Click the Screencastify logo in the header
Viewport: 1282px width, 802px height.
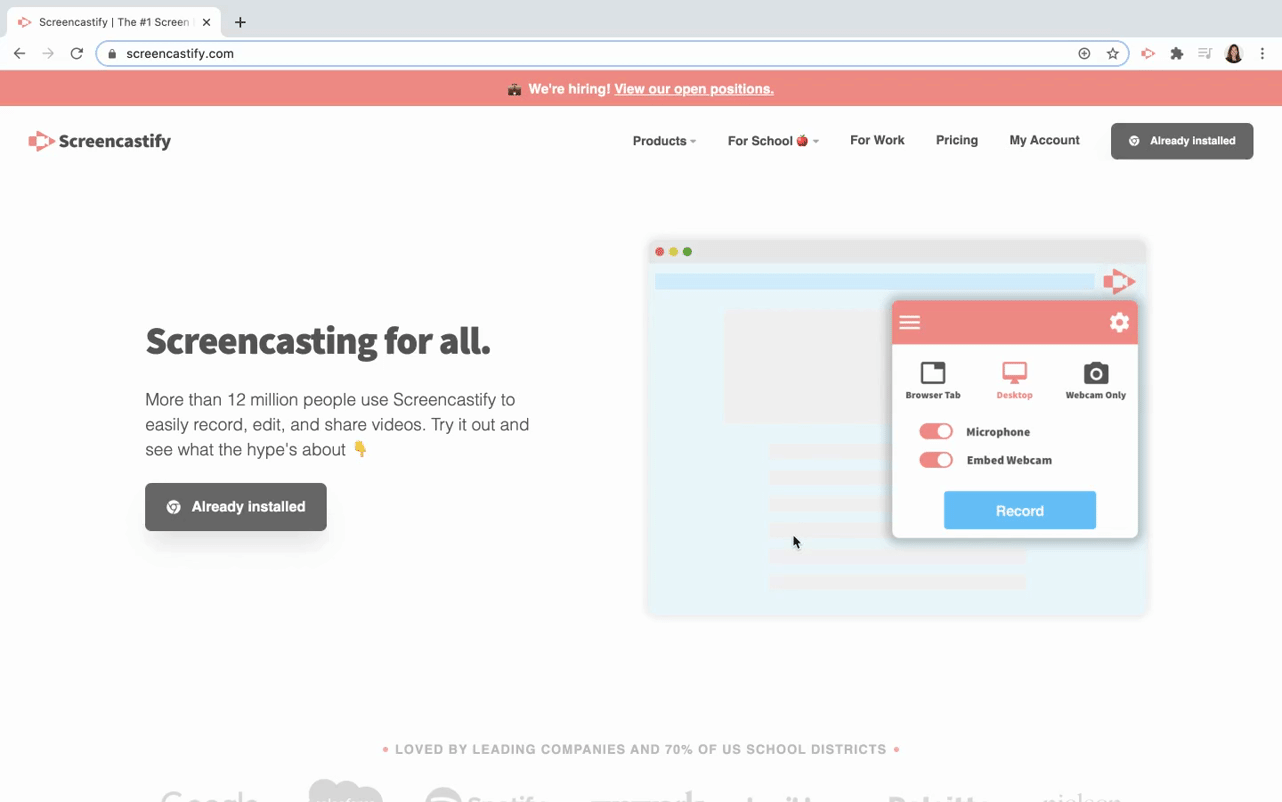pyautogui.click(x=100, y=141)
